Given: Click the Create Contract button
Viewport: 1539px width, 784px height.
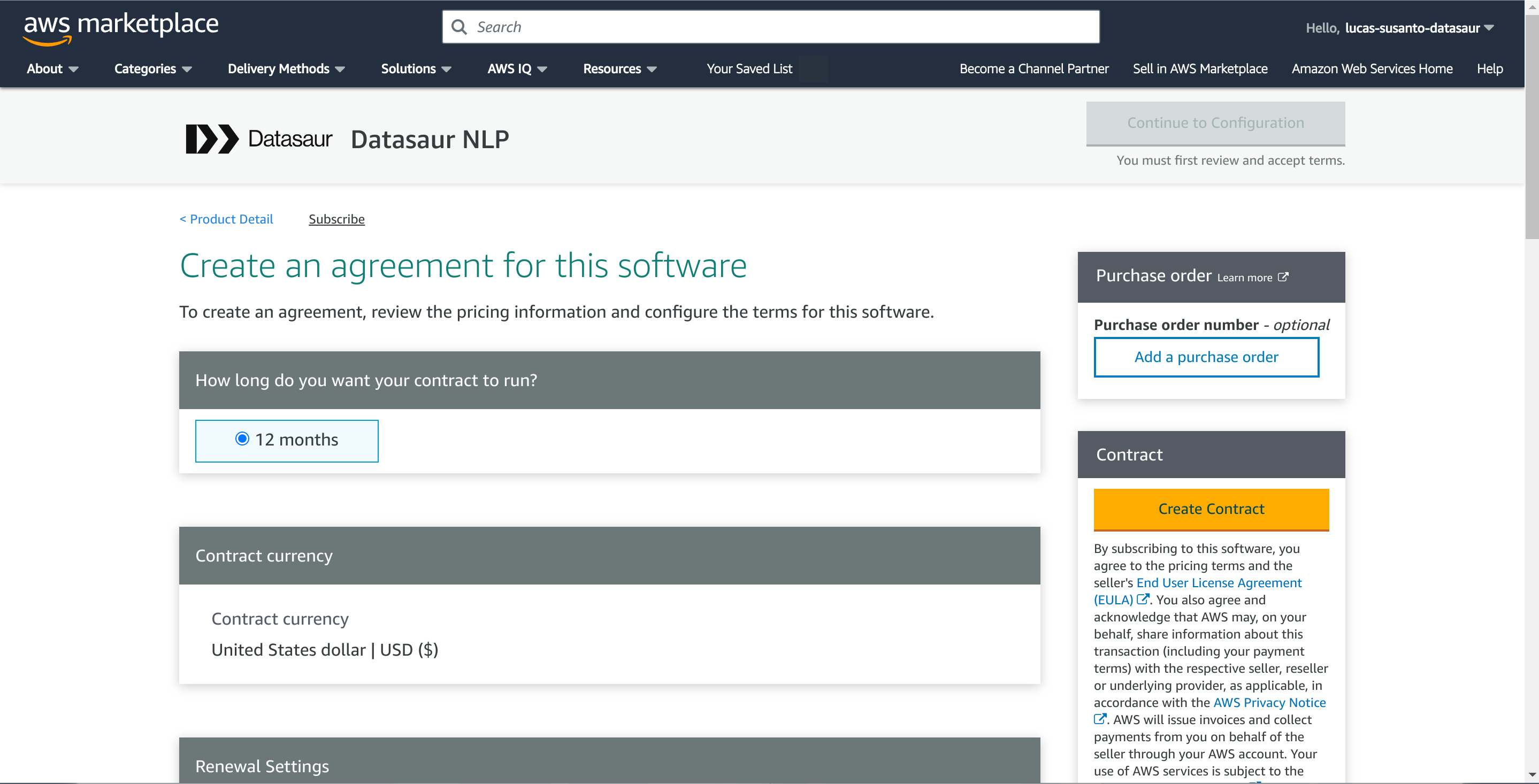Looking at the screenshot, I should 1211,509.
